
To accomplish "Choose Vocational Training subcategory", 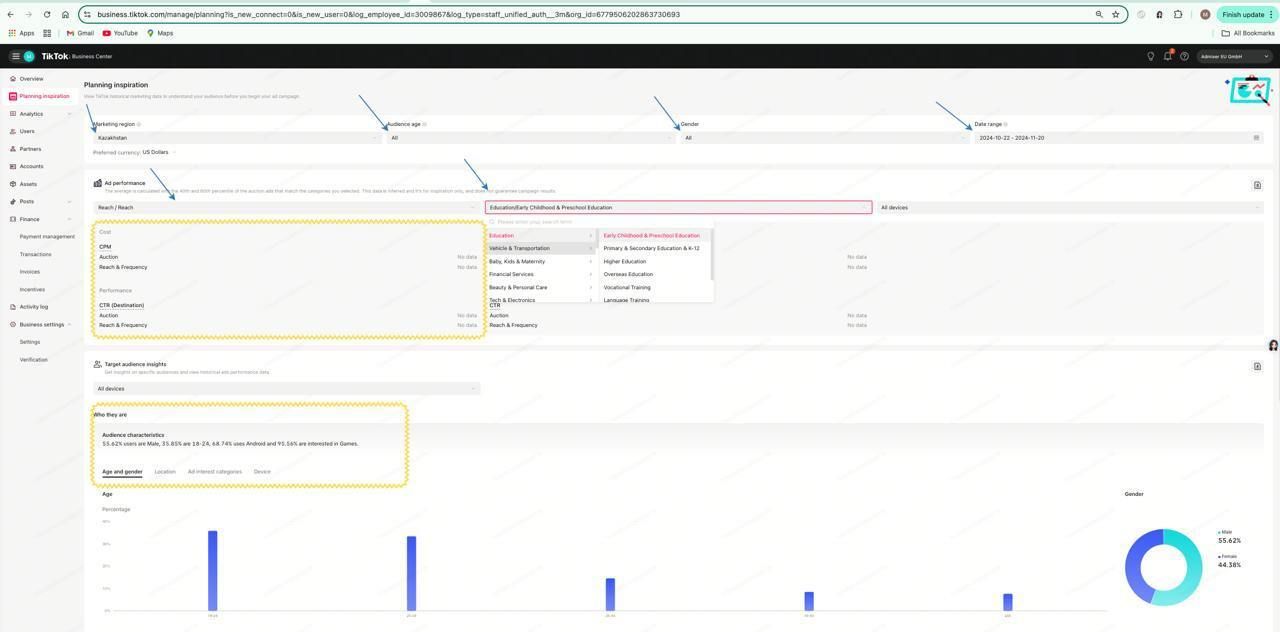I will (654, 288).
